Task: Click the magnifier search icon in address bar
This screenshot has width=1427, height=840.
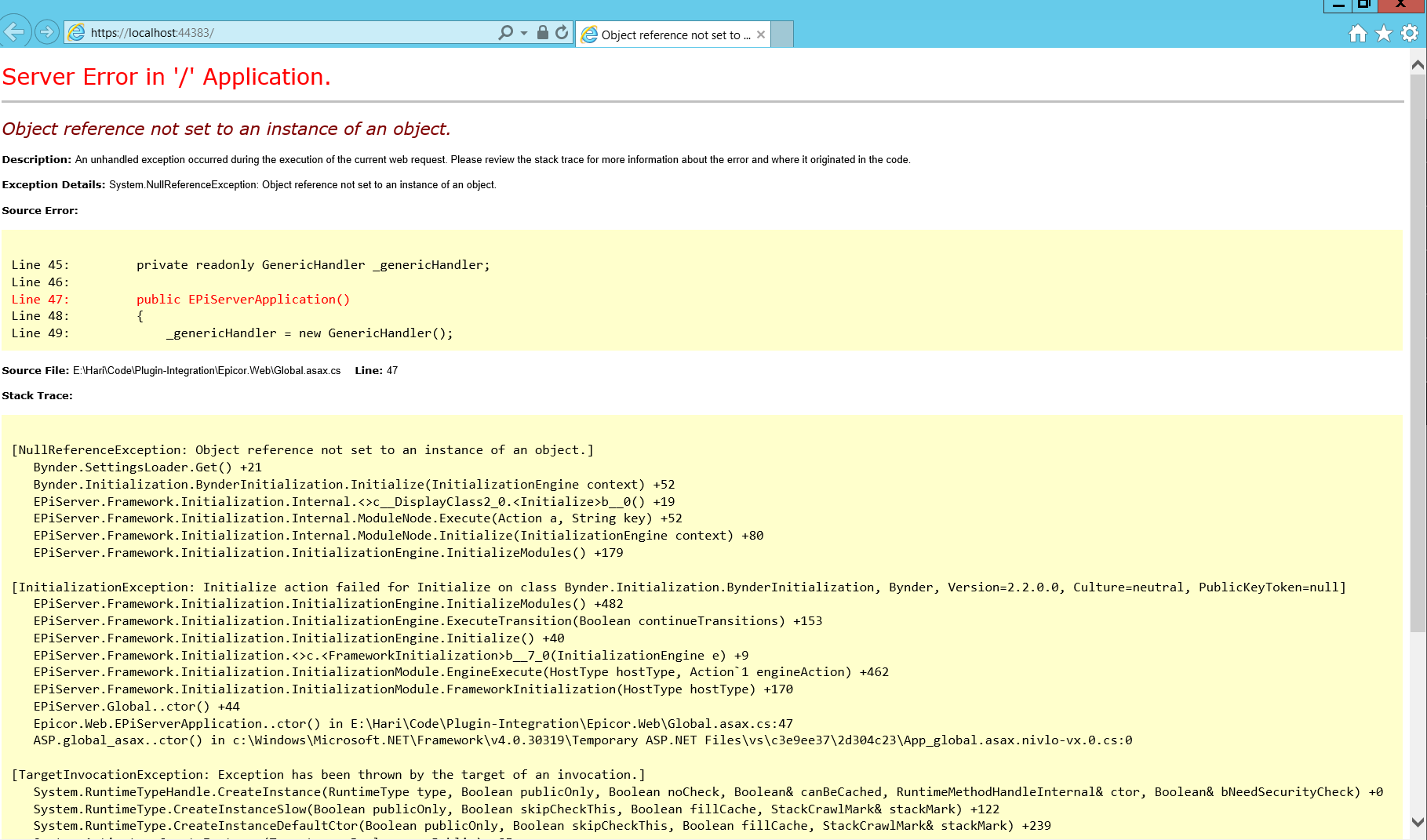Action: pyautogui.click(x=505, y=32)
